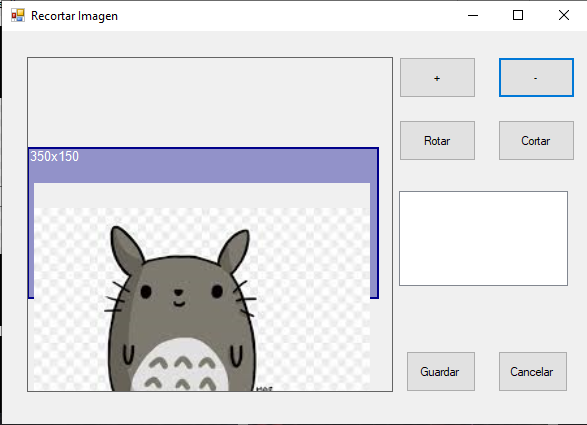
Task: Crop the selection with Cortar
Action: click(x=536, y=140)
